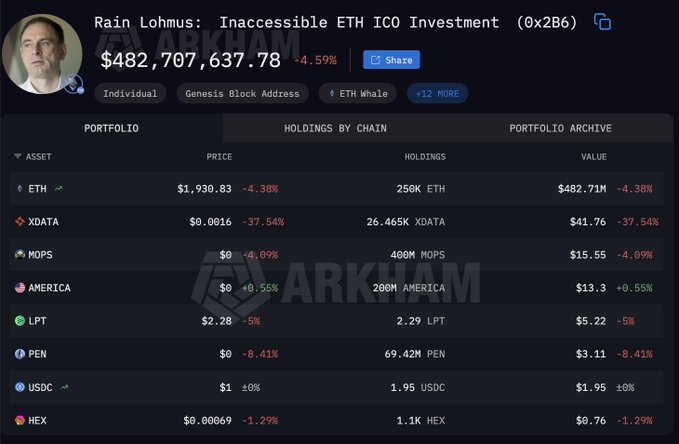679x444 pixels.
Task: Click the AMERICA flag token icon
Action: point(19,288)
